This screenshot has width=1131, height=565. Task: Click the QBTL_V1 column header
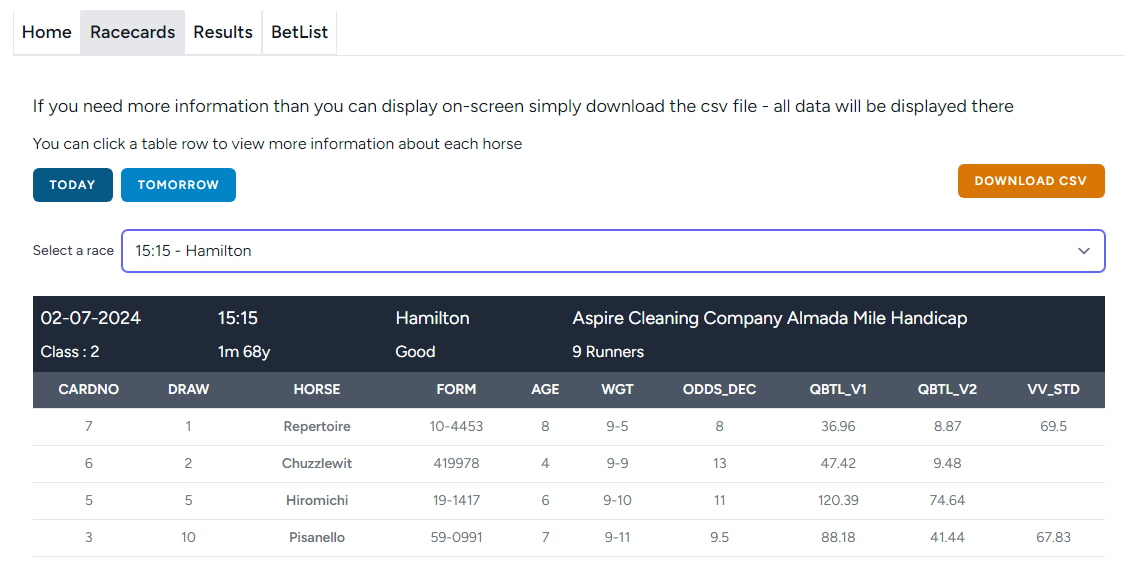tap(838, 390)
